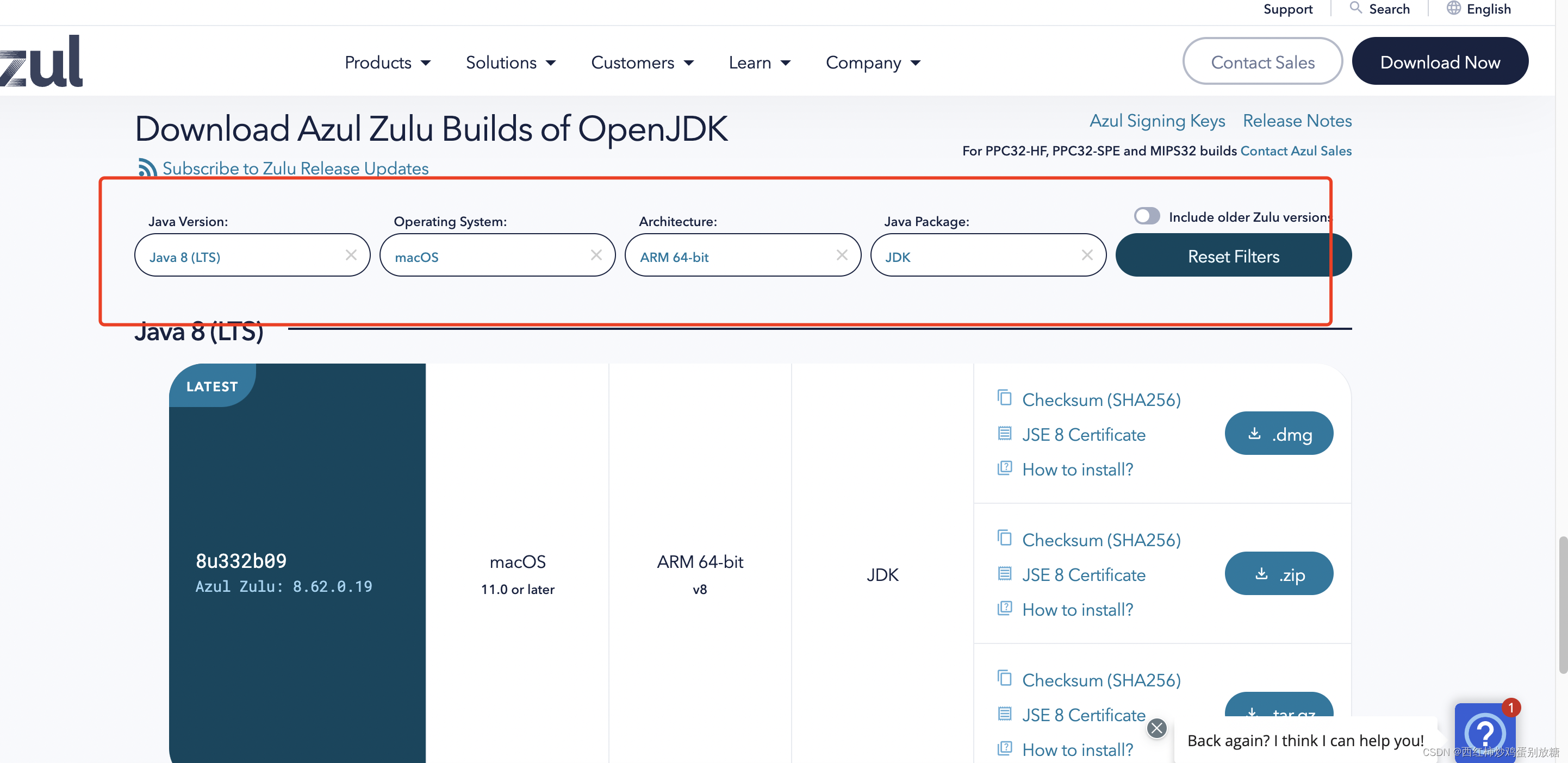Click the Azul logo

(41, 61)
